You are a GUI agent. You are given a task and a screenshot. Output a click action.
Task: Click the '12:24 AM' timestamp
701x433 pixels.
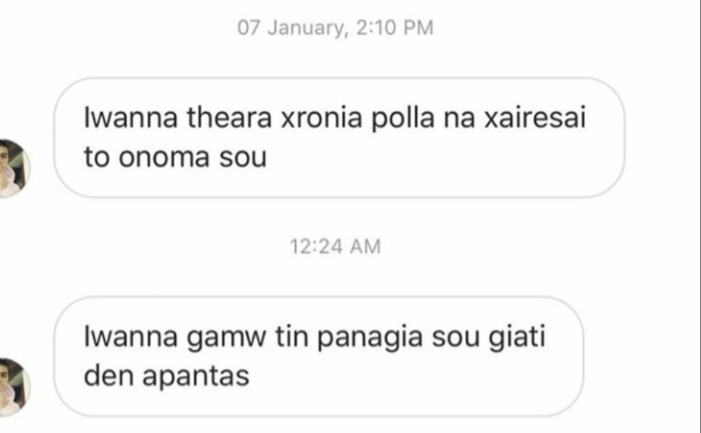point(335,247)
